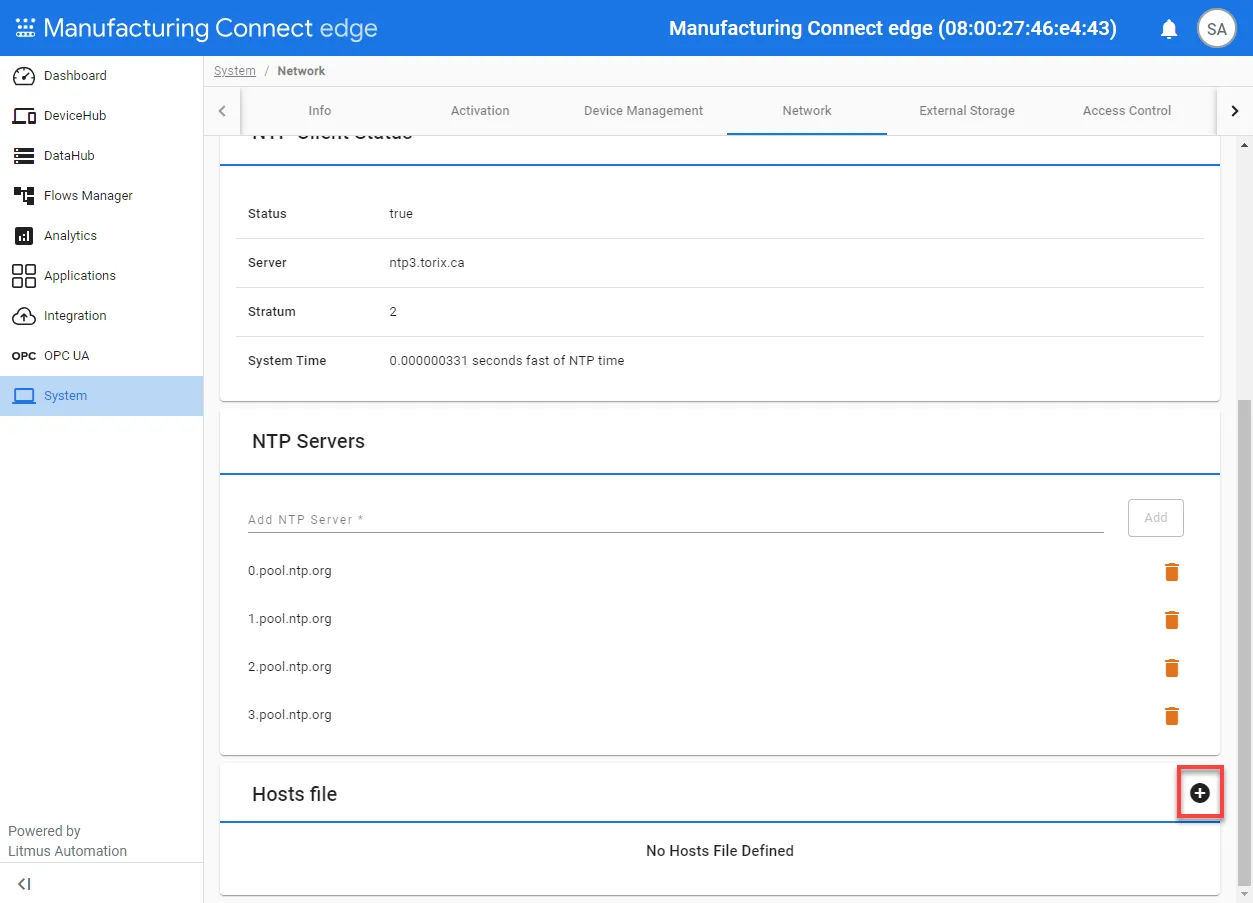Select the ntp3.torix.ca server value

(427, 263)
